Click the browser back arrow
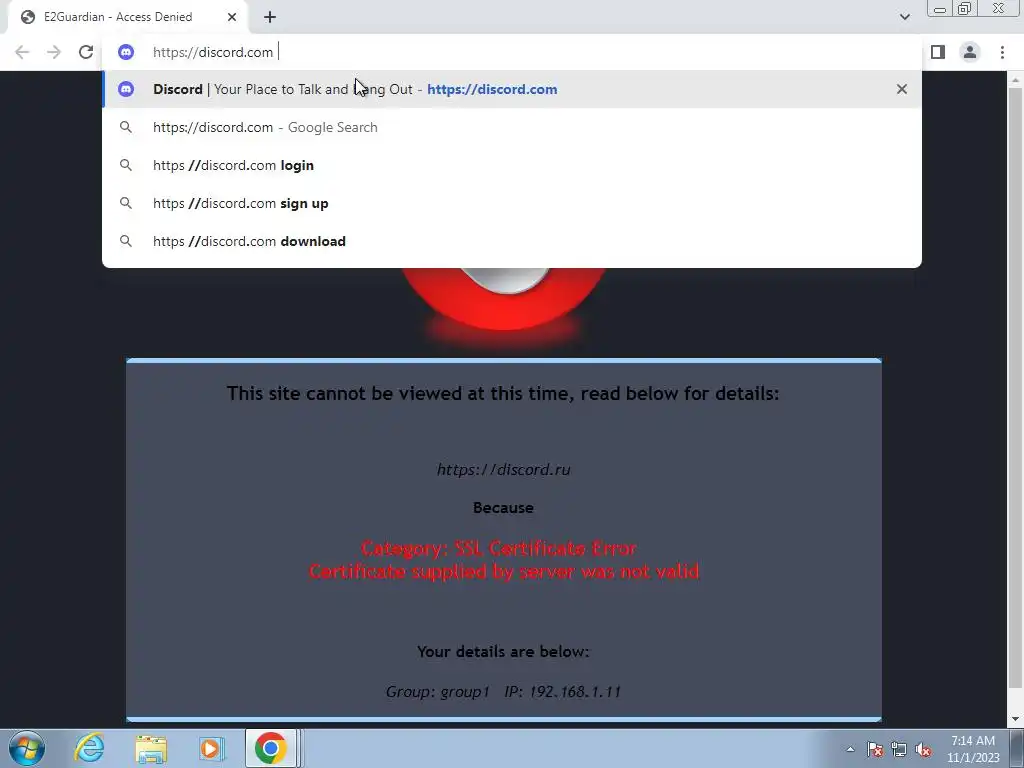Viewport: 1024px width, 768px height. (22, 52)
